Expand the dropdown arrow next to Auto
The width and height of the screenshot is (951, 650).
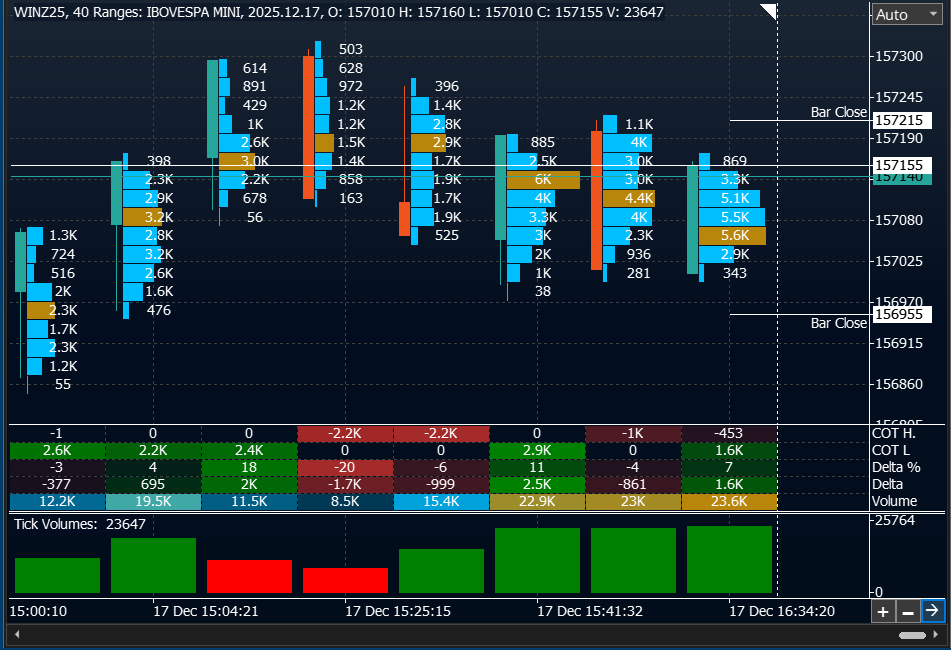pyautogui.click(x=935, y=14)
